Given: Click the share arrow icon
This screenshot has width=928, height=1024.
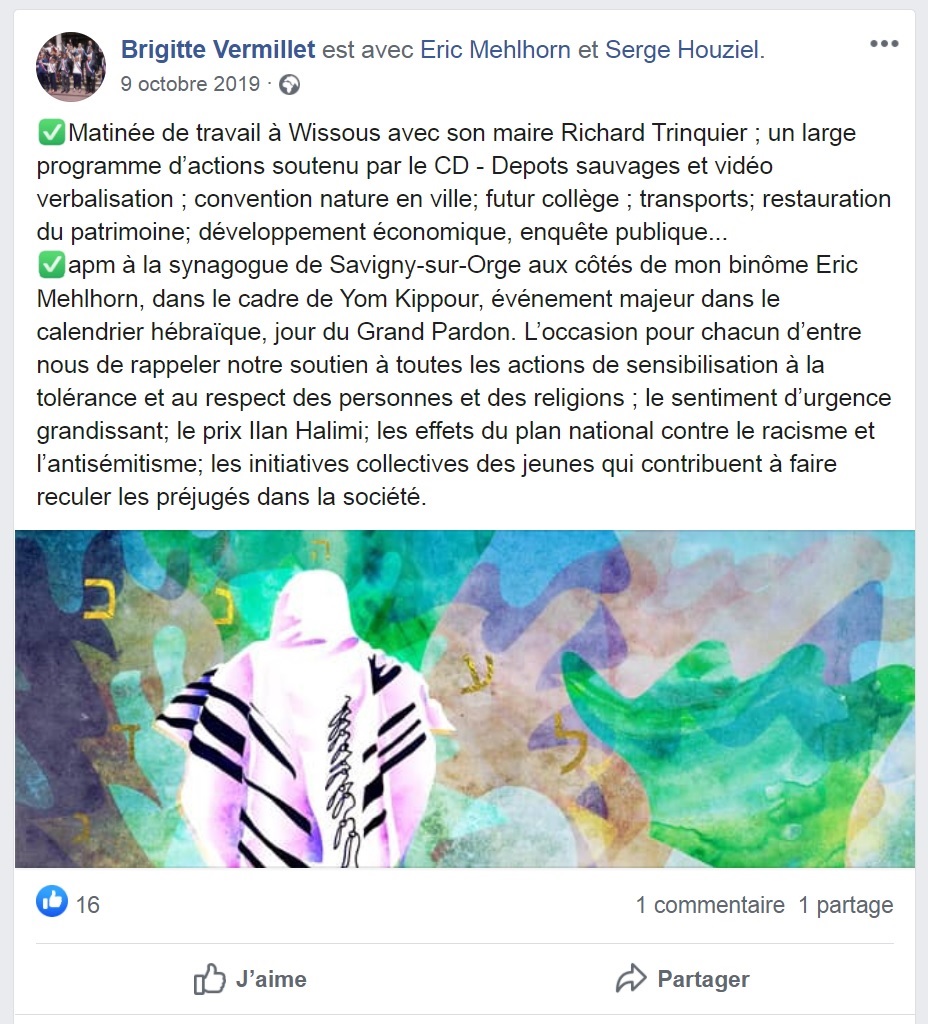Looking at the screenshot, I should [x=631, y=978].
